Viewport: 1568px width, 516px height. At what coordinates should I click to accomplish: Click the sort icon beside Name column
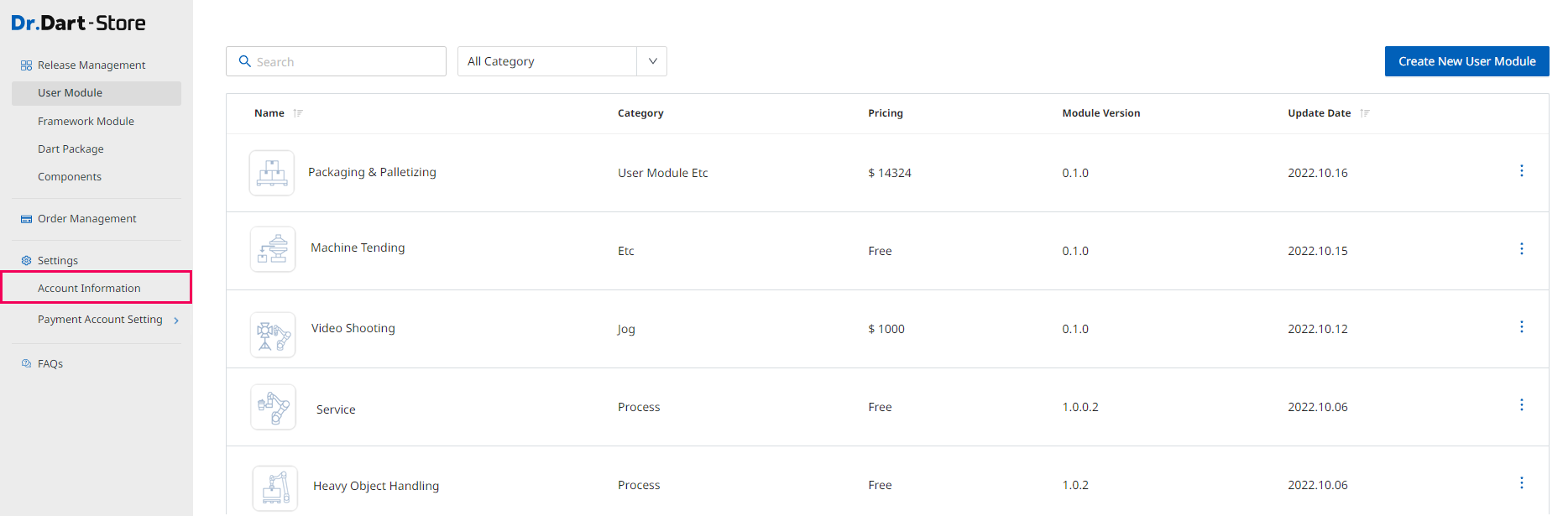(298, 113)
